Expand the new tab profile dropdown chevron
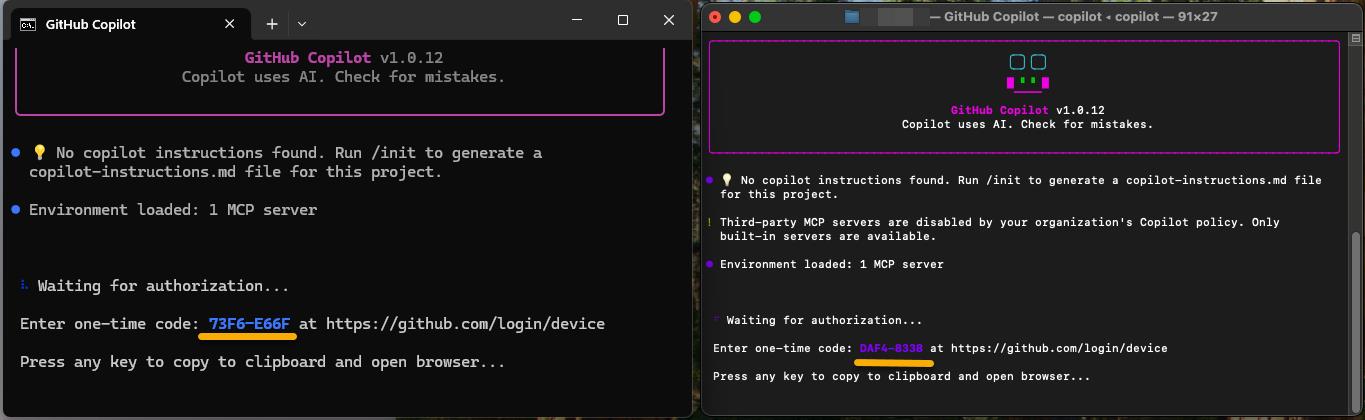 coord(302,24)
